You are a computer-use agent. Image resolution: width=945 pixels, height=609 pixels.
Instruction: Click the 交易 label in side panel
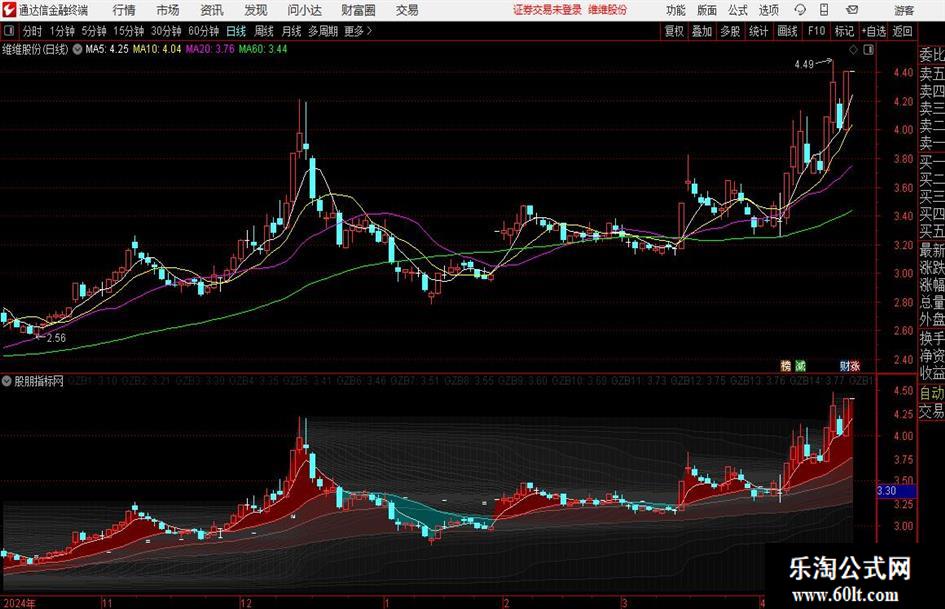pos(931,411)
